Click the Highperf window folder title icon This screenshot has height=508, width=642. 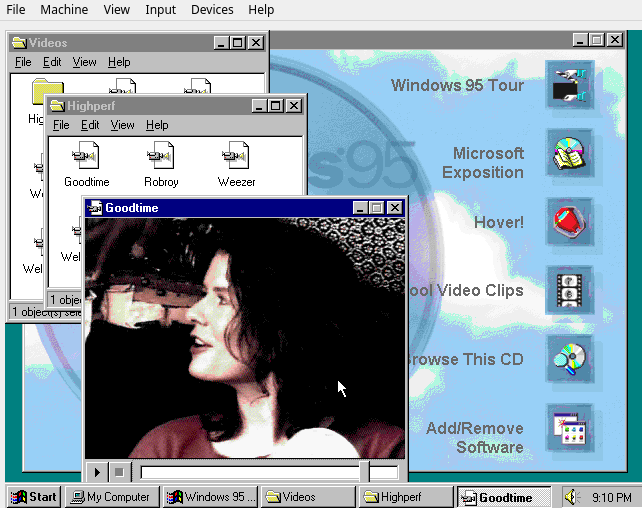tap(57, 106)
